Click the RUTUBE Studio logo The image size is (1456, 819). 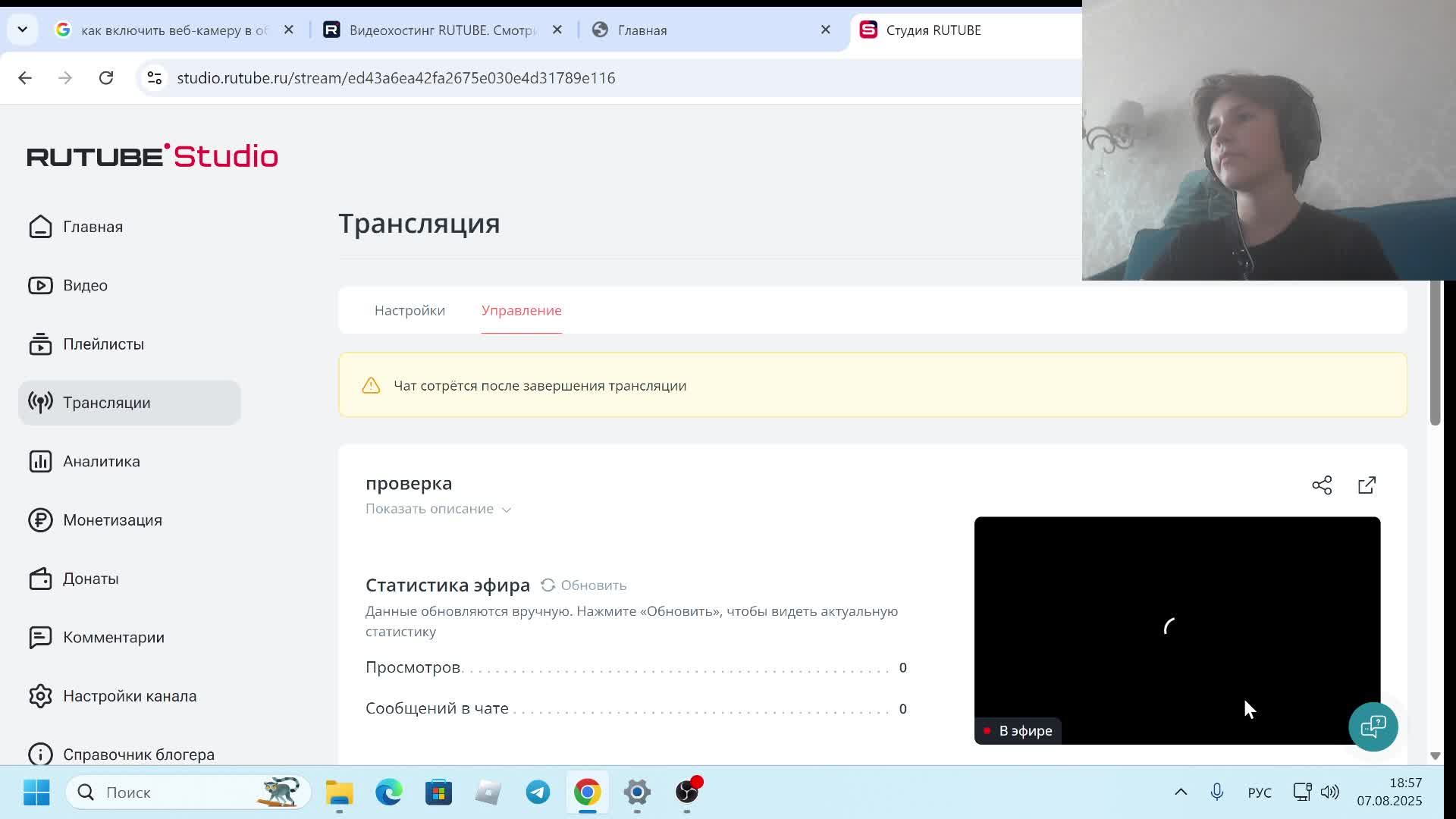point(152,156)
